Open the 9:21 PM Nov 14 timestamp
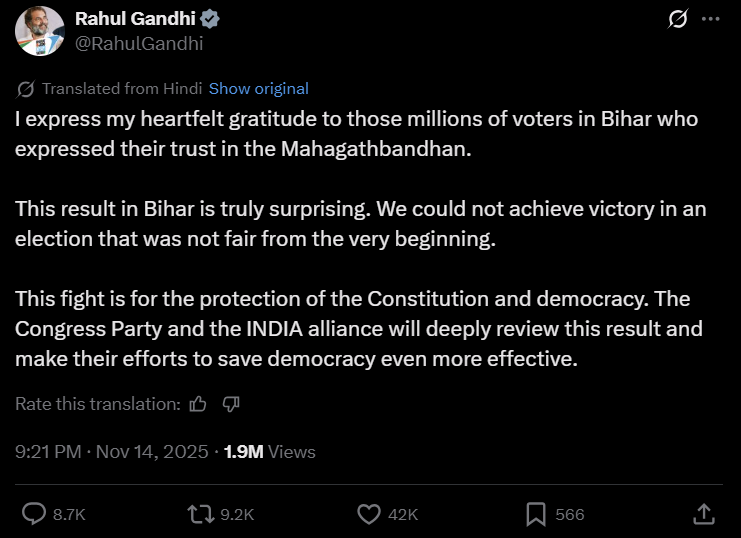Image resolution: width=741 pixels, height=538 pixels. coord(110,452)
